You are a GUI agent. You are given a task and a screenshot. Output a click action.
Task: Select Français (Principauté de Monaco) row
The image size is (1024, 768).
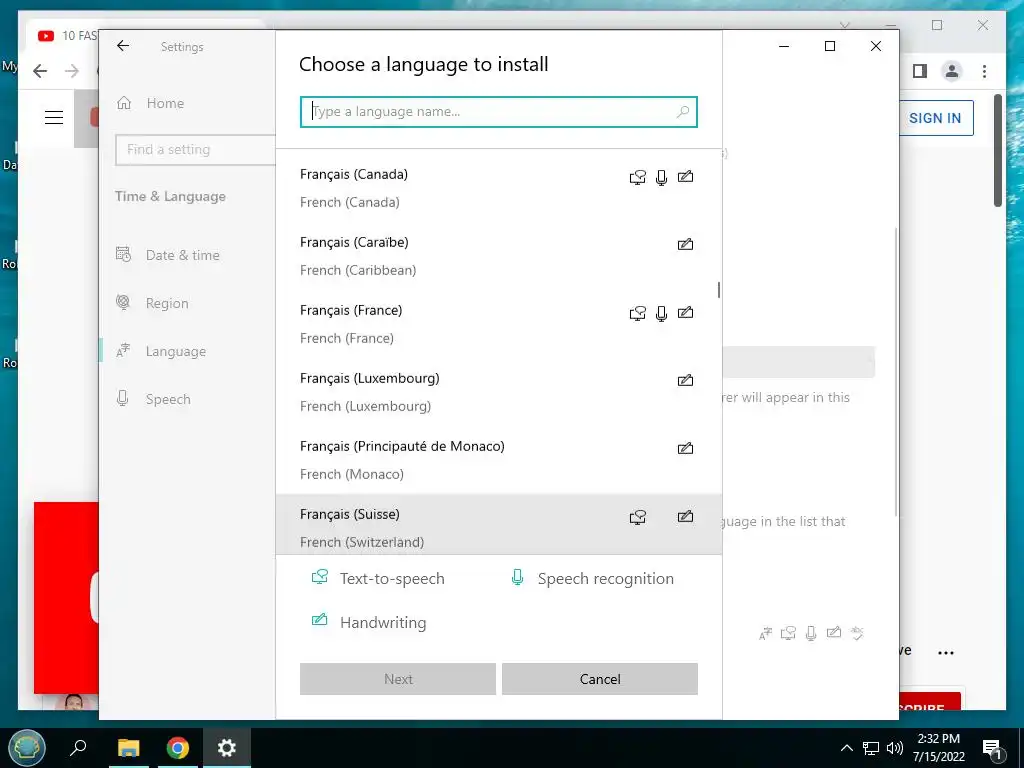(499, 460)
